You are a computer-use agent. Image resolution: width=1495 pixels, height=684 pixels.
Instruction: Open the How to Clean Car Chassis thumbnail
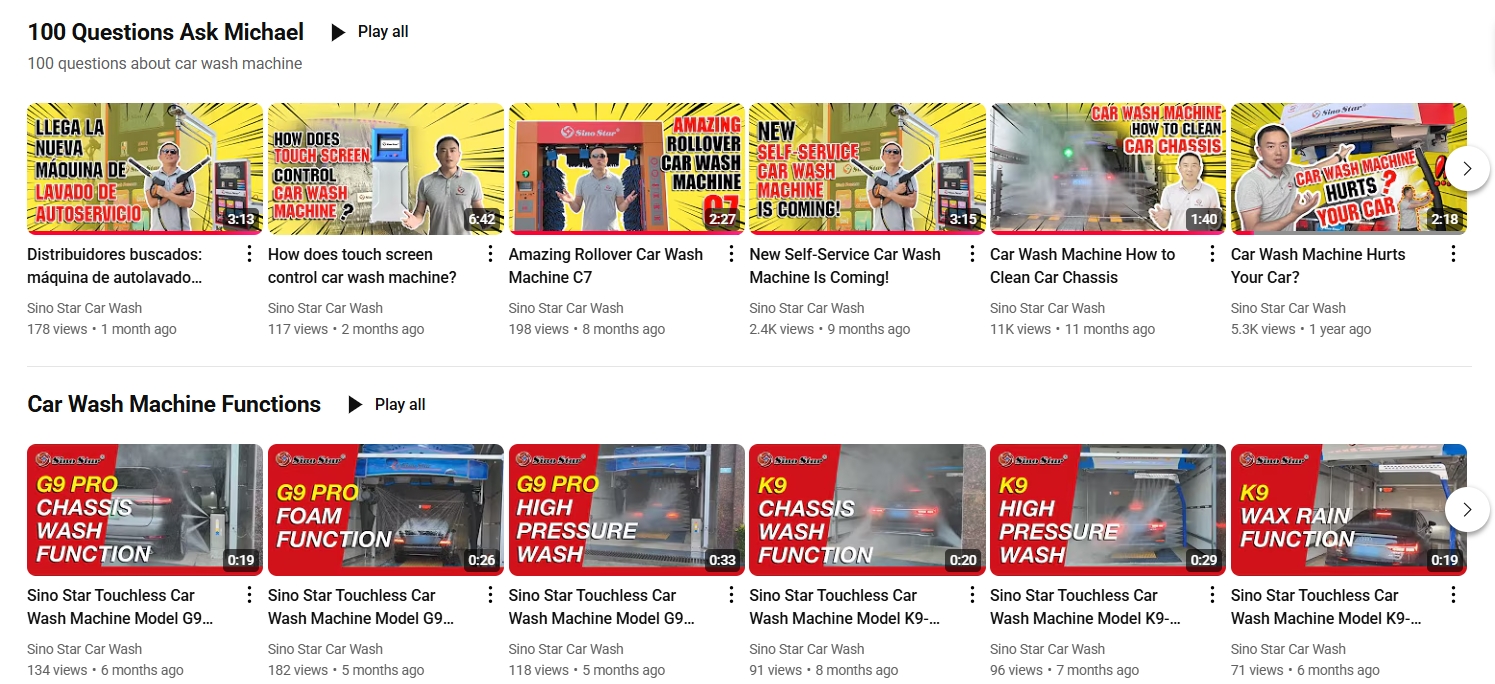click(1108, 169)
